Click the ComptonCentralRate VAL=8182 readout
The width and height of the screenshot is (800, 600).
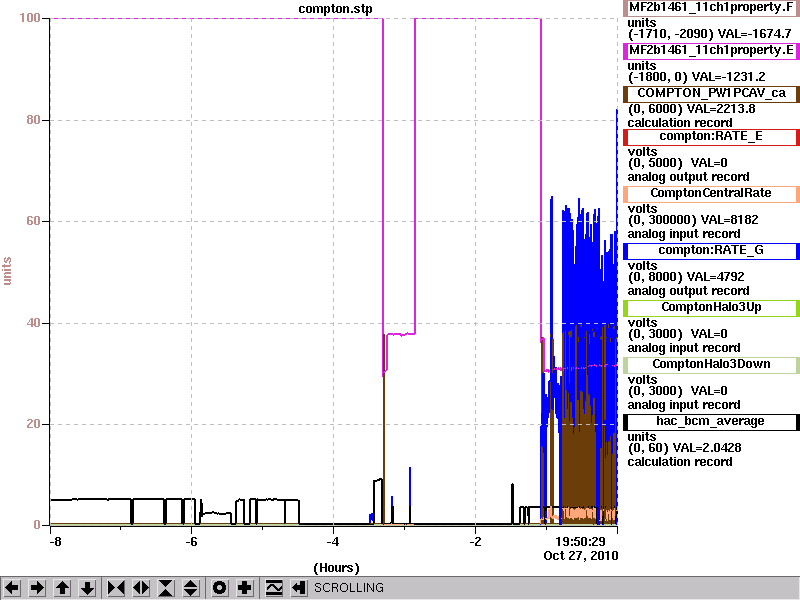(693, 220)
